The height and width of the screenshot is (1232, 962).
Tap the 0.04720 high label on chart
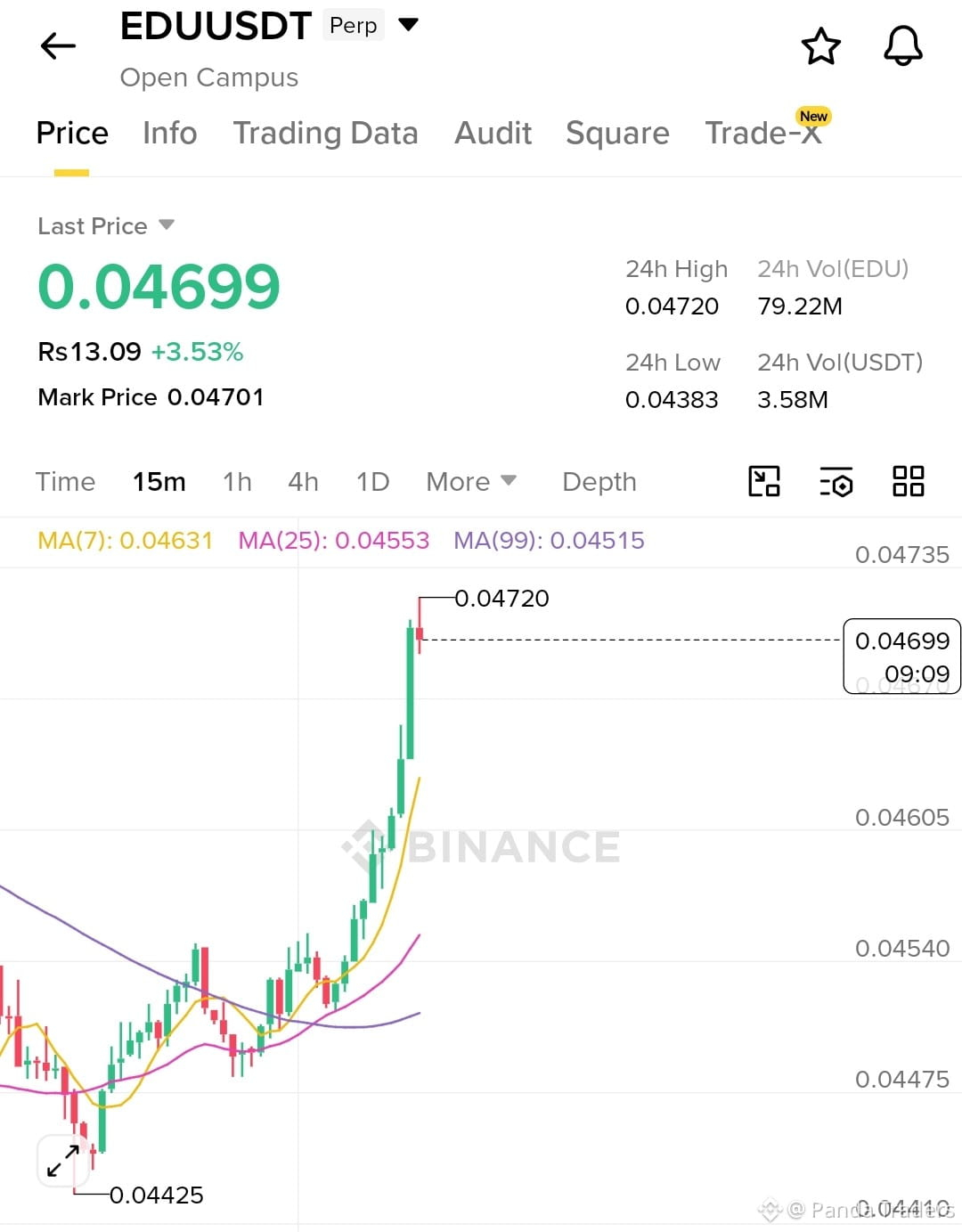pyautogui.click(x=501, y=598)
